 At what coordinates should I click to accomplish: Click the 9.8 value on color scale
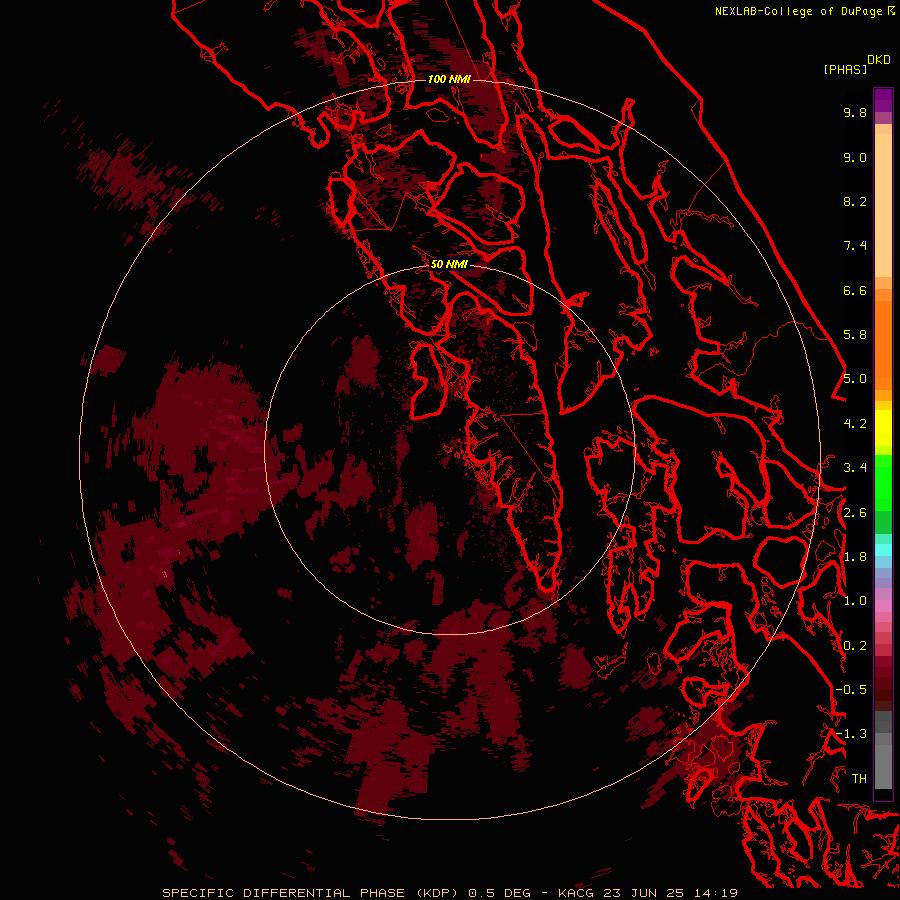(855, 112)
